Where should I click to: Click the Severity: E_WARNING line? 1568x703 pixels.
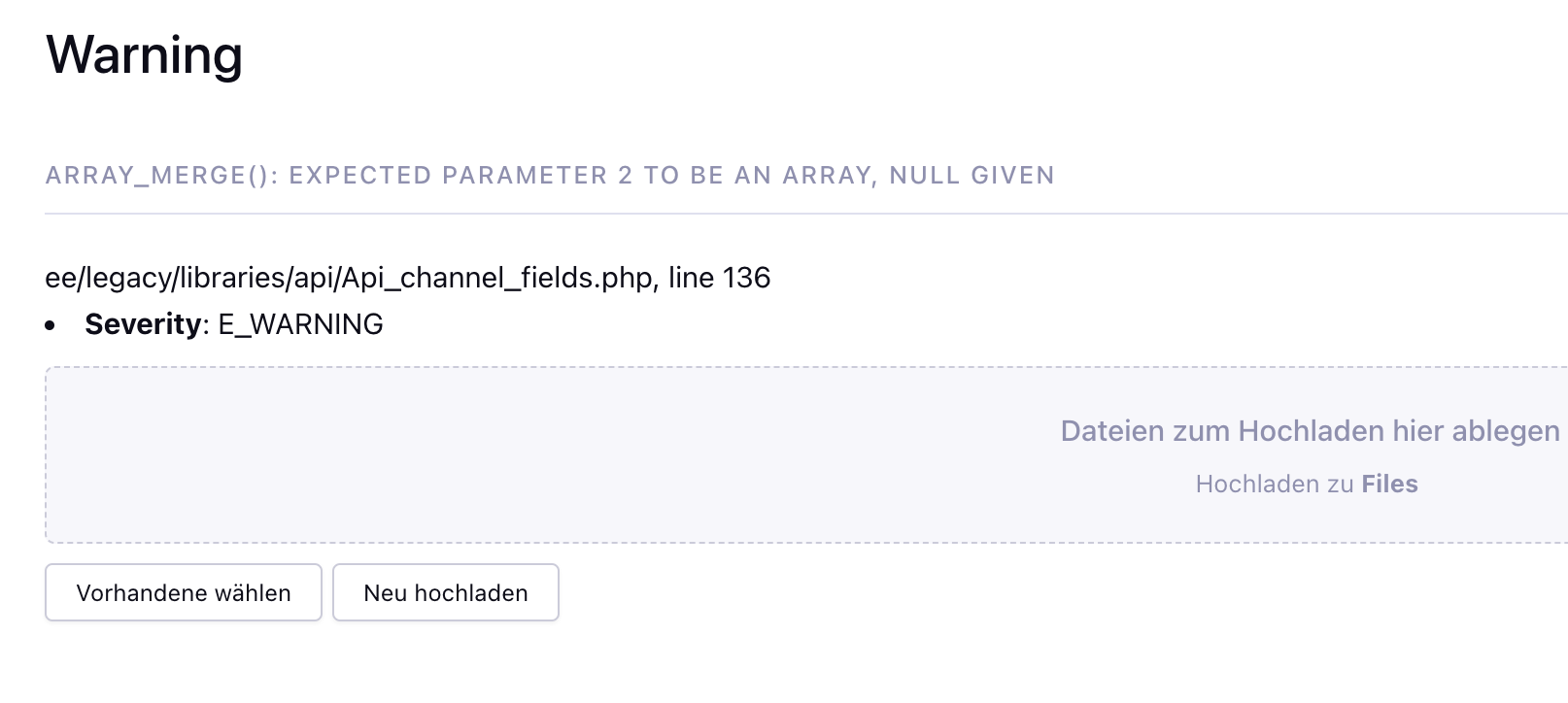pyautogui.click(x=233, y=323)
